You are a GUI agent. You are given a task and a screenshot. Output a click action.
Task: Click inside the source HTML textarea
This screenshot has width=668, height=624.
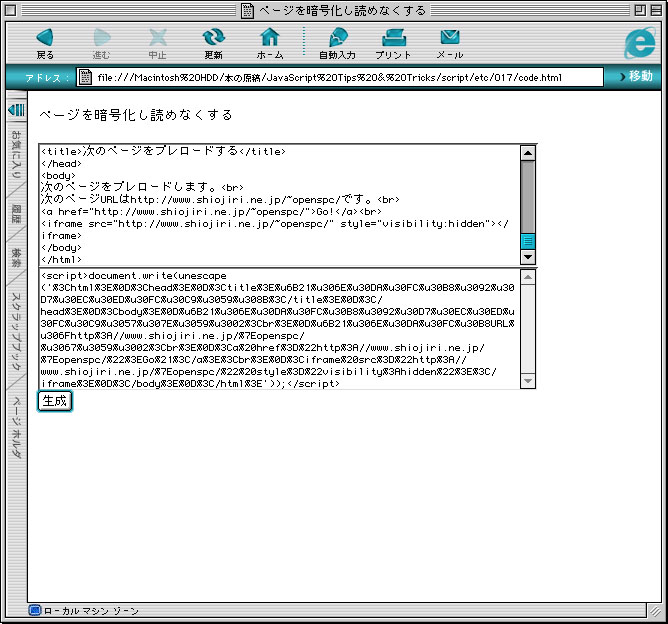click(279, 205)
